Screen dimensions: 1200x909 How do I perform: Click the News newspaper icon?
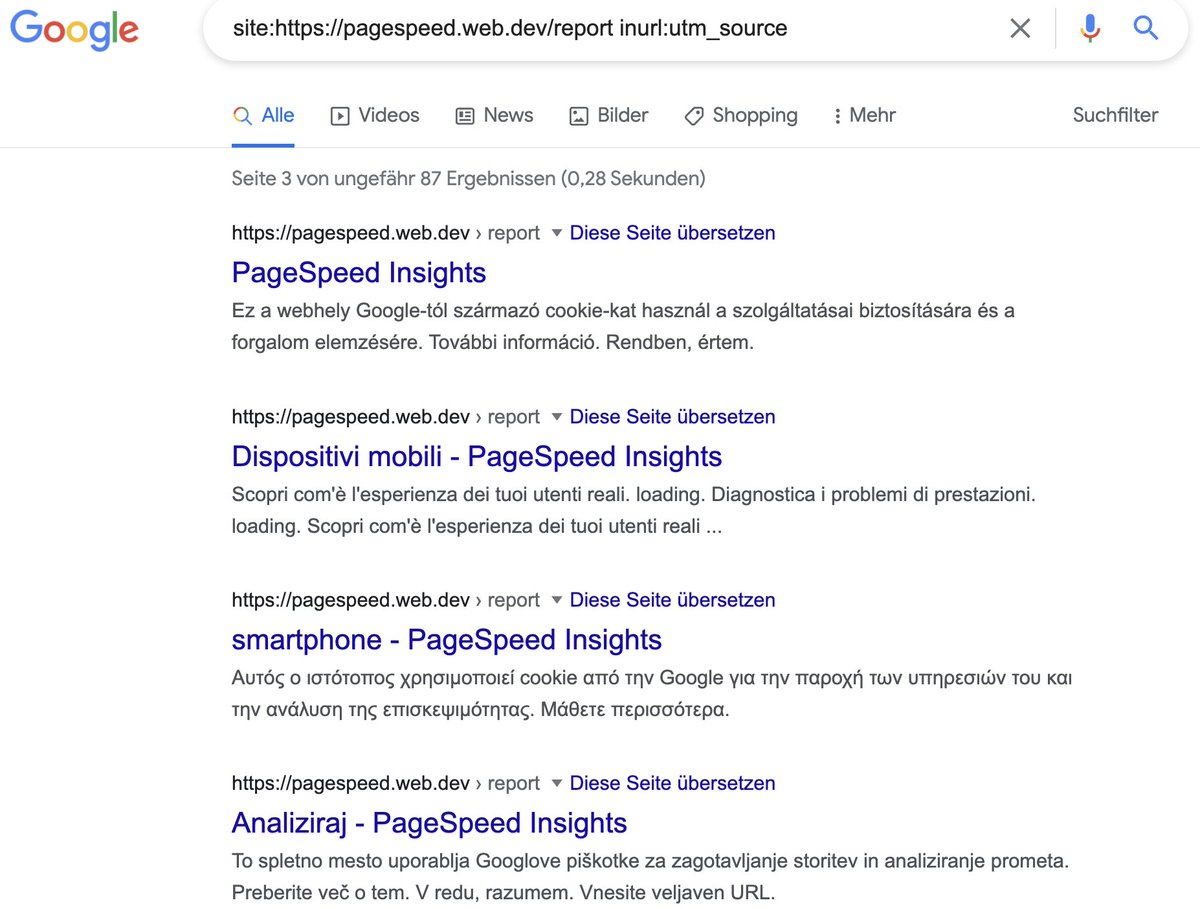465,116
